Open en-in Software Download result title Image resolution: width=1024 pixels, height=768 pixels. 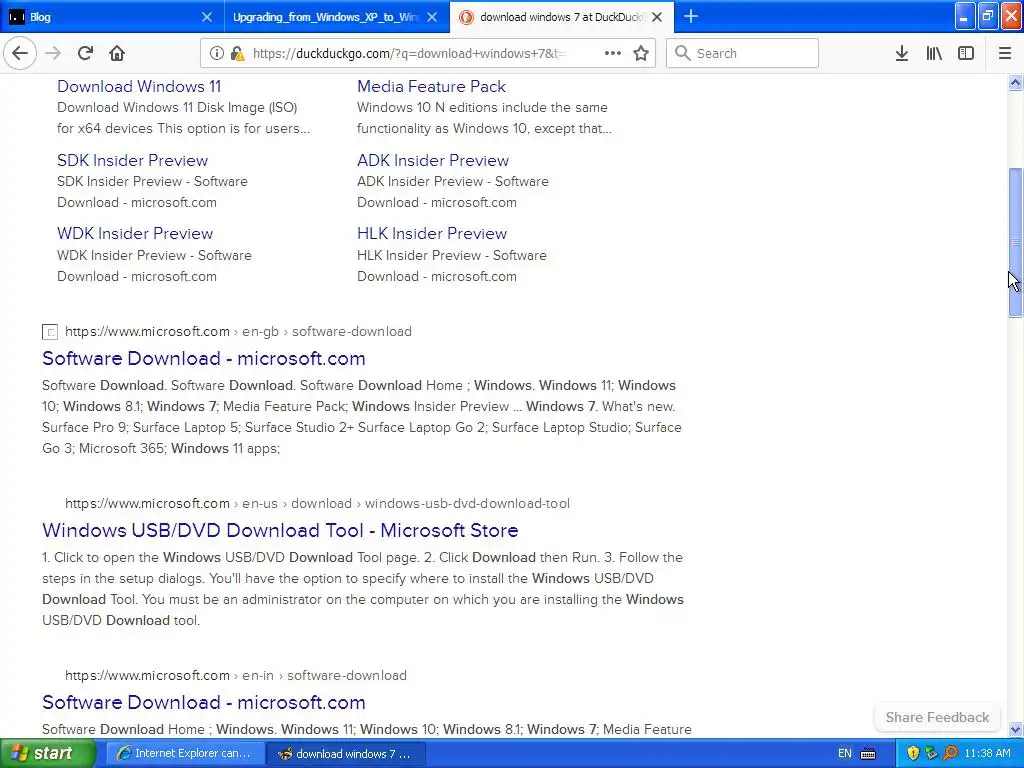pos(204,702)
